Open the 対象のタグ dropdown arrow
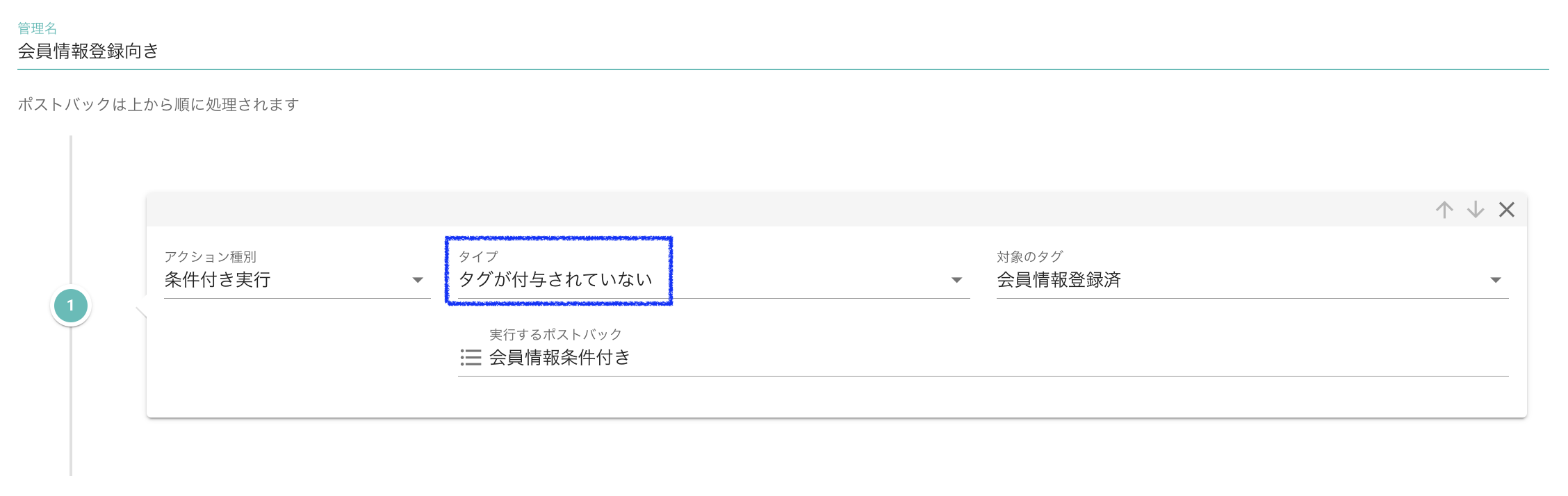 [x=1496, y=280]
